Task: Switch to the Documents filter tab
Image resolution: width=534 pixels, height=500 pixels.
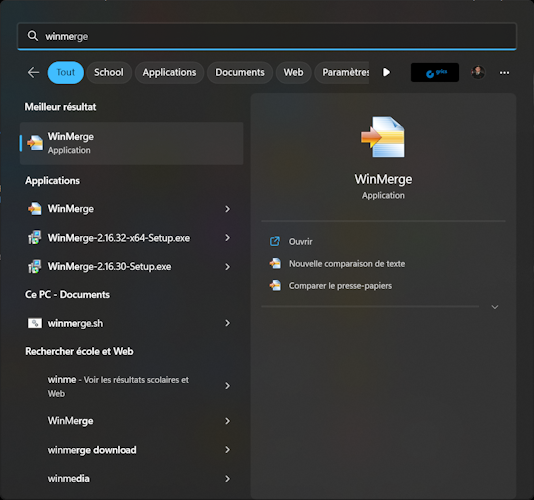Action: (x=240, y=73)
